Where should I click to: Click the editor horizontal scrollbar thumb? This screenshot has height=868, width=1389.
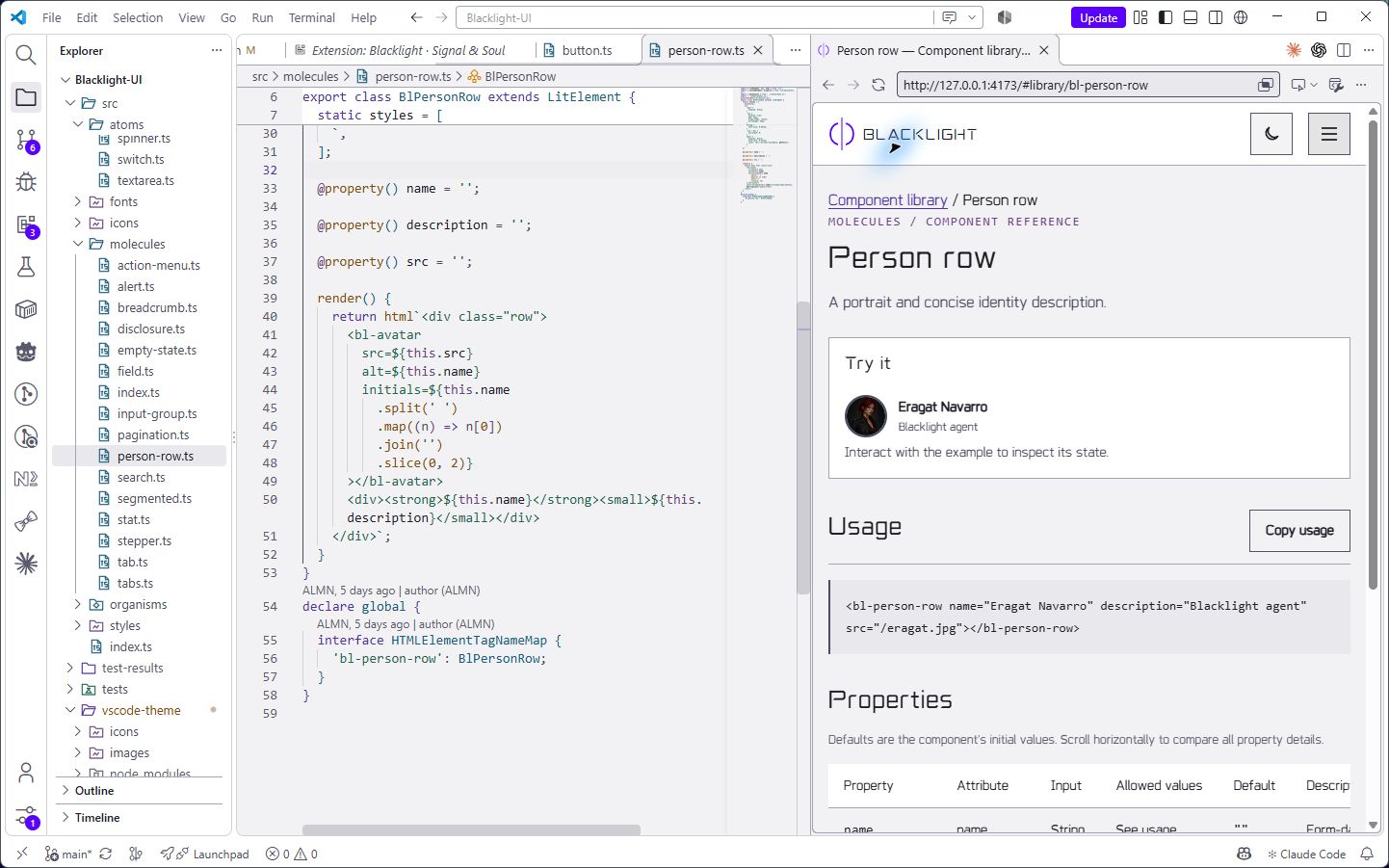(471, 829)
